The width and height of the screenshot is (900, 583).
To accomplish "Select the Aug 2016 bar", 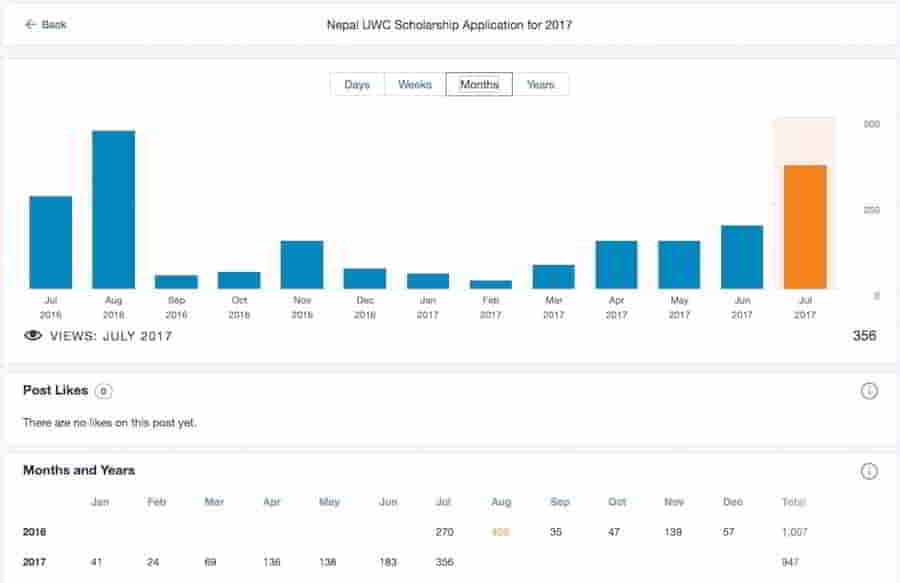I will coord(114,209).
